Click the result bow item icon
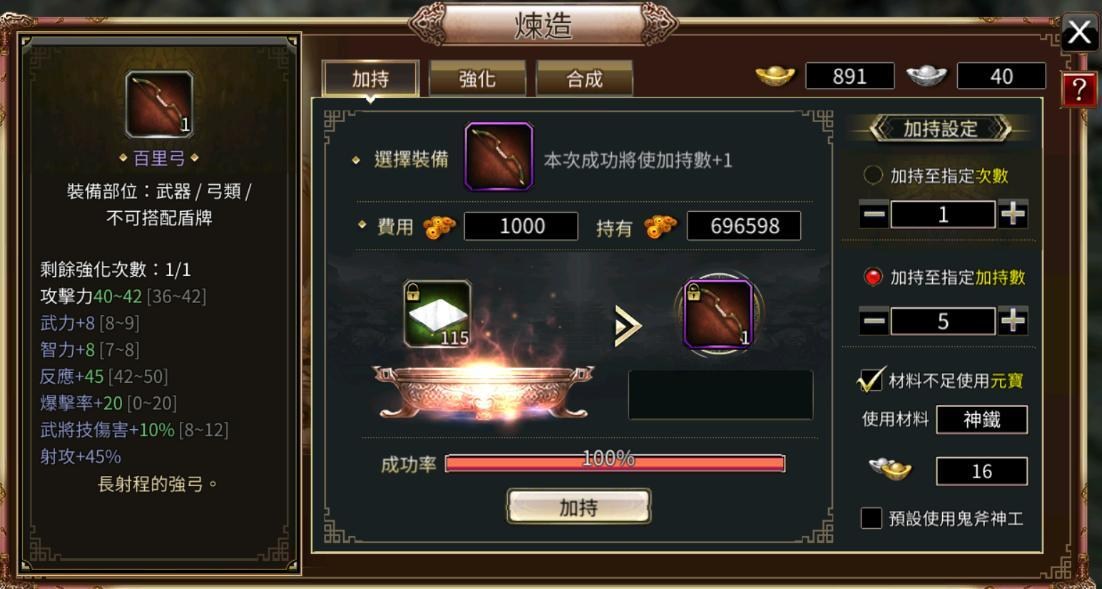 (x=718, y=313)
